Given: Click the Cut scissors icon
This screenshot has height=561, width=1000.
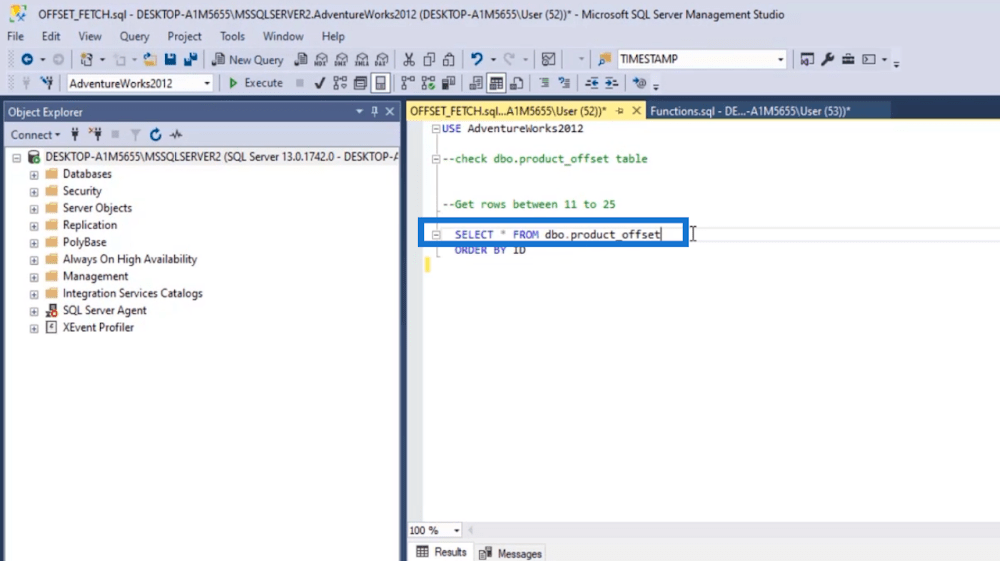Looking at the screenshot, I should coord(409,59).
